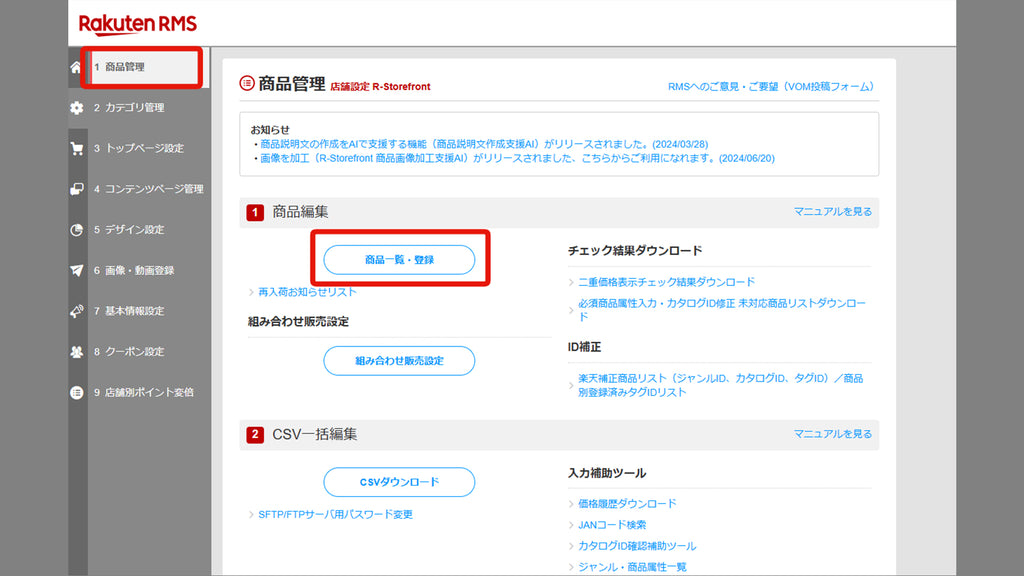Open the カタログID確認補助ツール link

[x=637, y=546]
